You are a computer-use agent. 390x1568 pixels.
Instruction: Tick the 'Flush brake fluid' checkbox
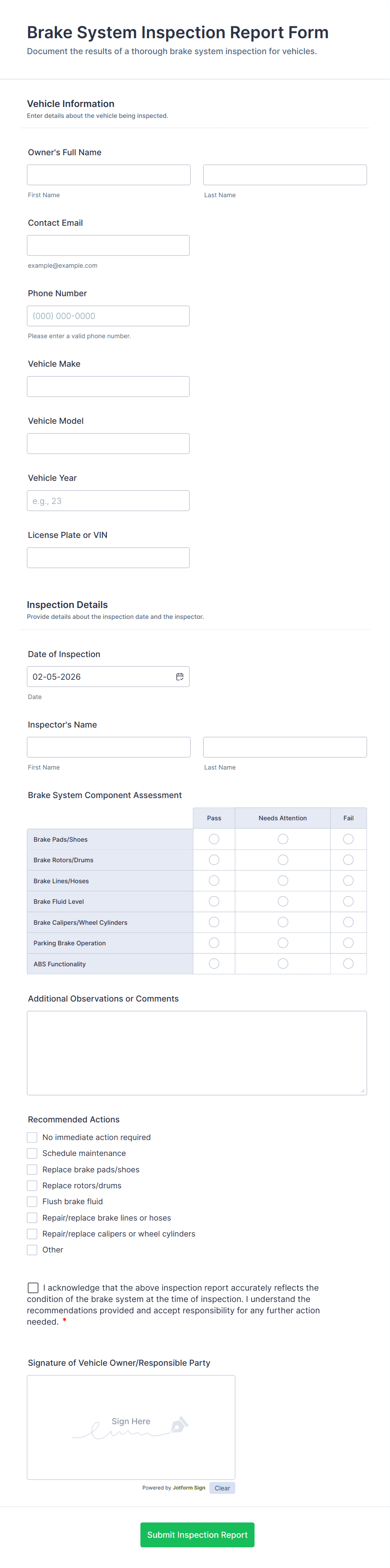(32, 1202)
